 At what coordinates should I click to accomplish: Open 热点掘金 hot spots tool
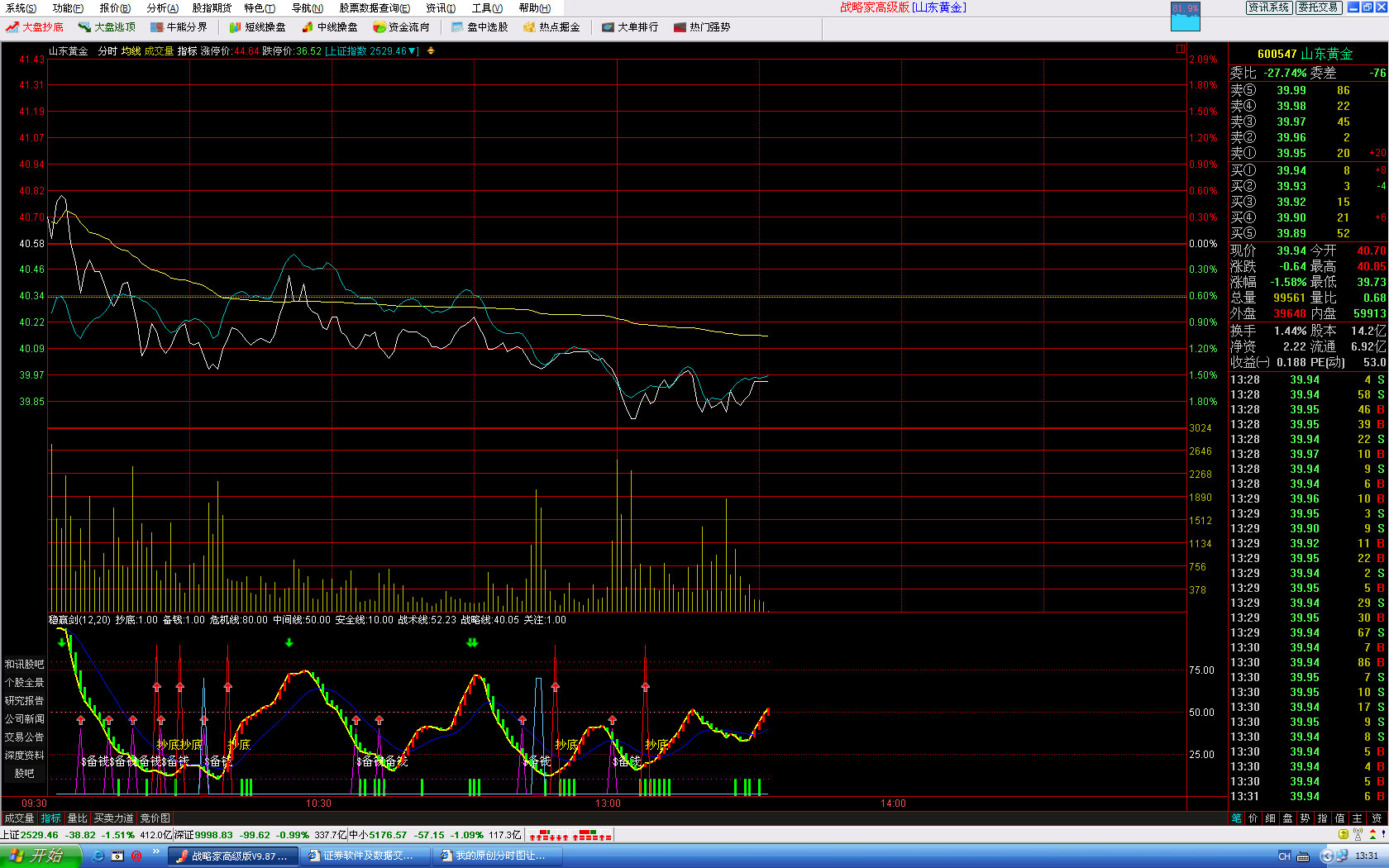[551, 27]
